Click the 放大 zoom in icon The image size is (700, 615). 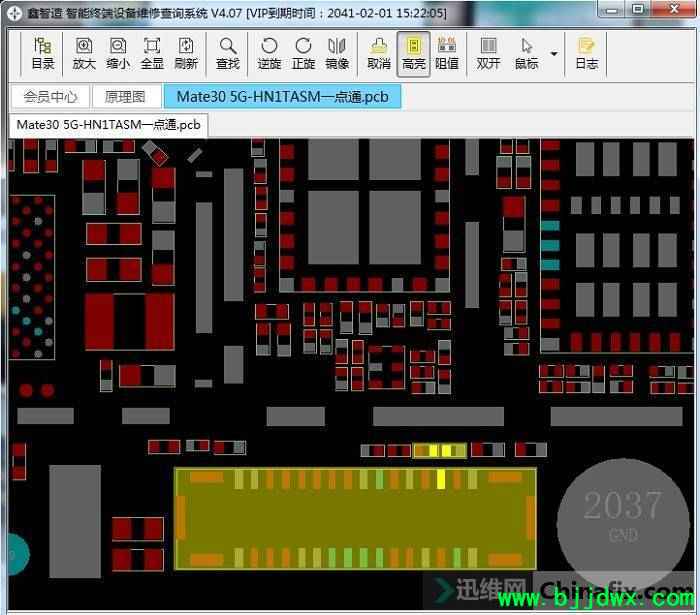(x=84, y=54)
